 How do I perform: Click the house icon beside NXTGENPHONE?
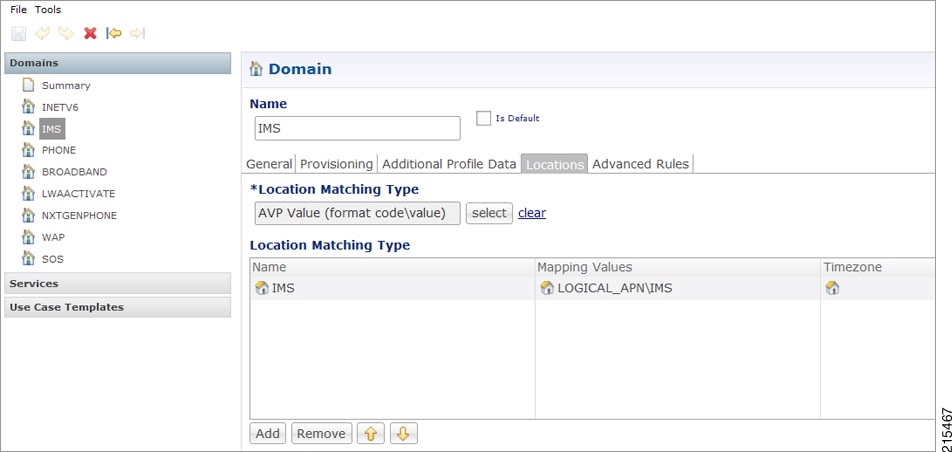[28, 214]
